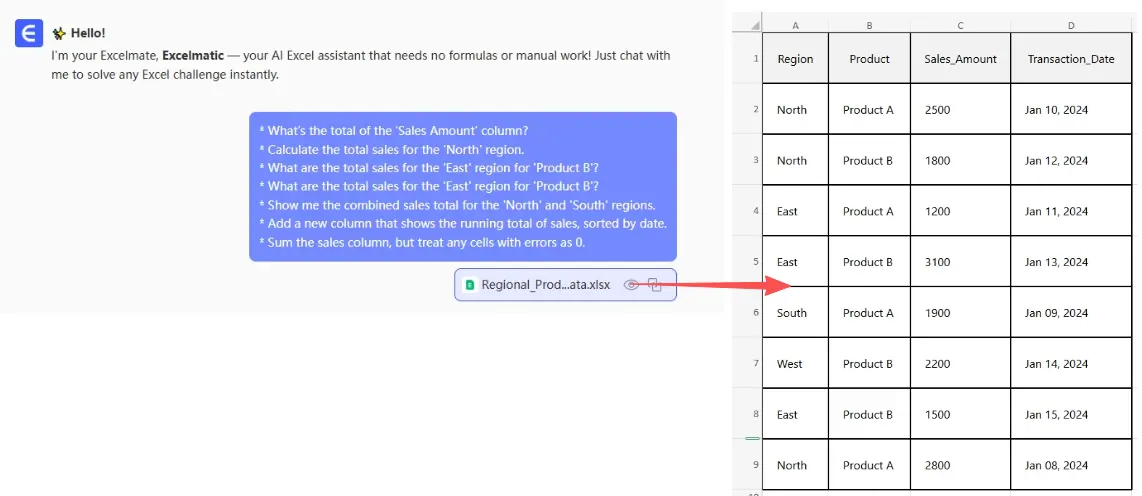Click the West region cell
Screen dimensions: 1142x496
795,364
